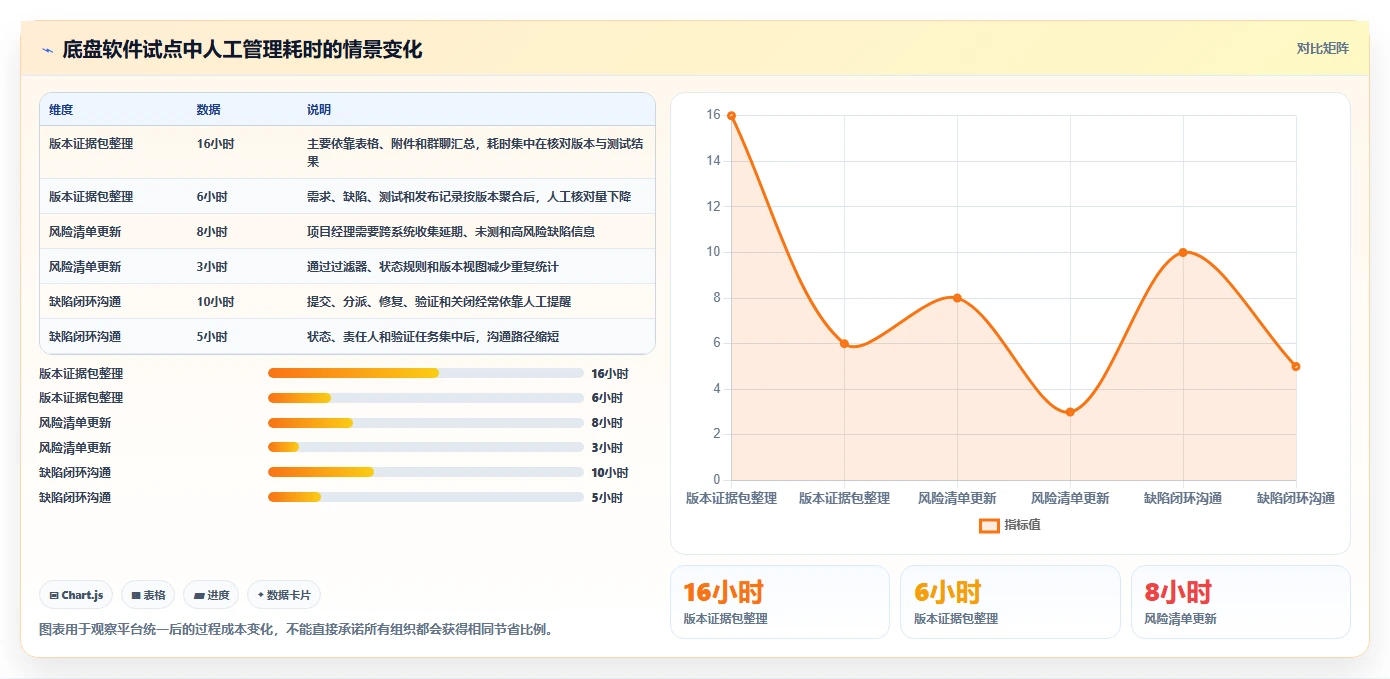This screenshot has width=1390, height=679.
Task: Select the table cell reading 10小时
Action: (215, 302)
